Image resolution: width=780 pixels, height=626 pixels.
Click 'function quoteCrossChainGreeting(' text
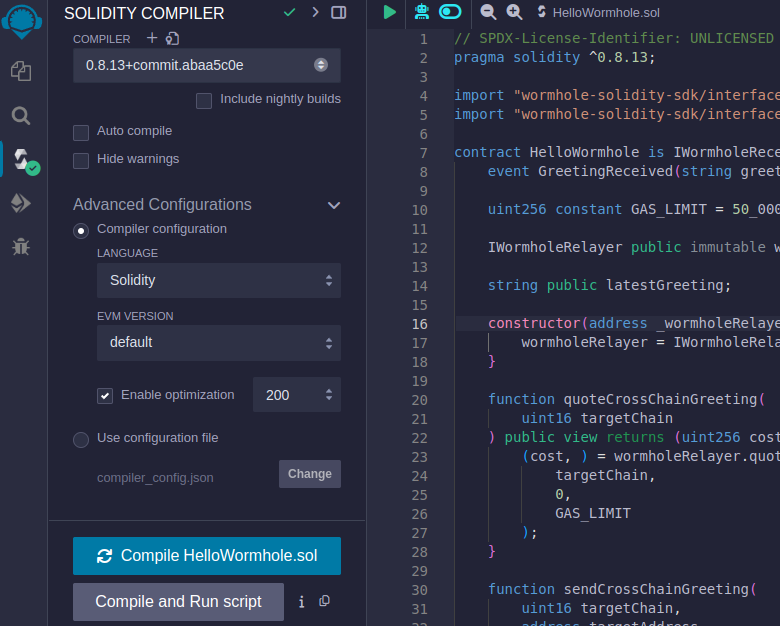[626, 399]
